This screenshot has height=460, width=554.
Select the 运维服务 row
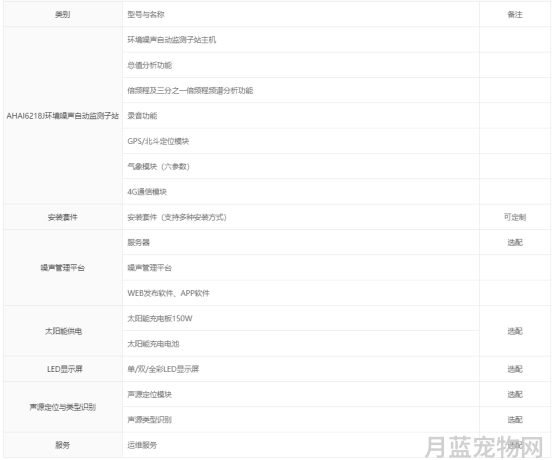coord(301,445)
